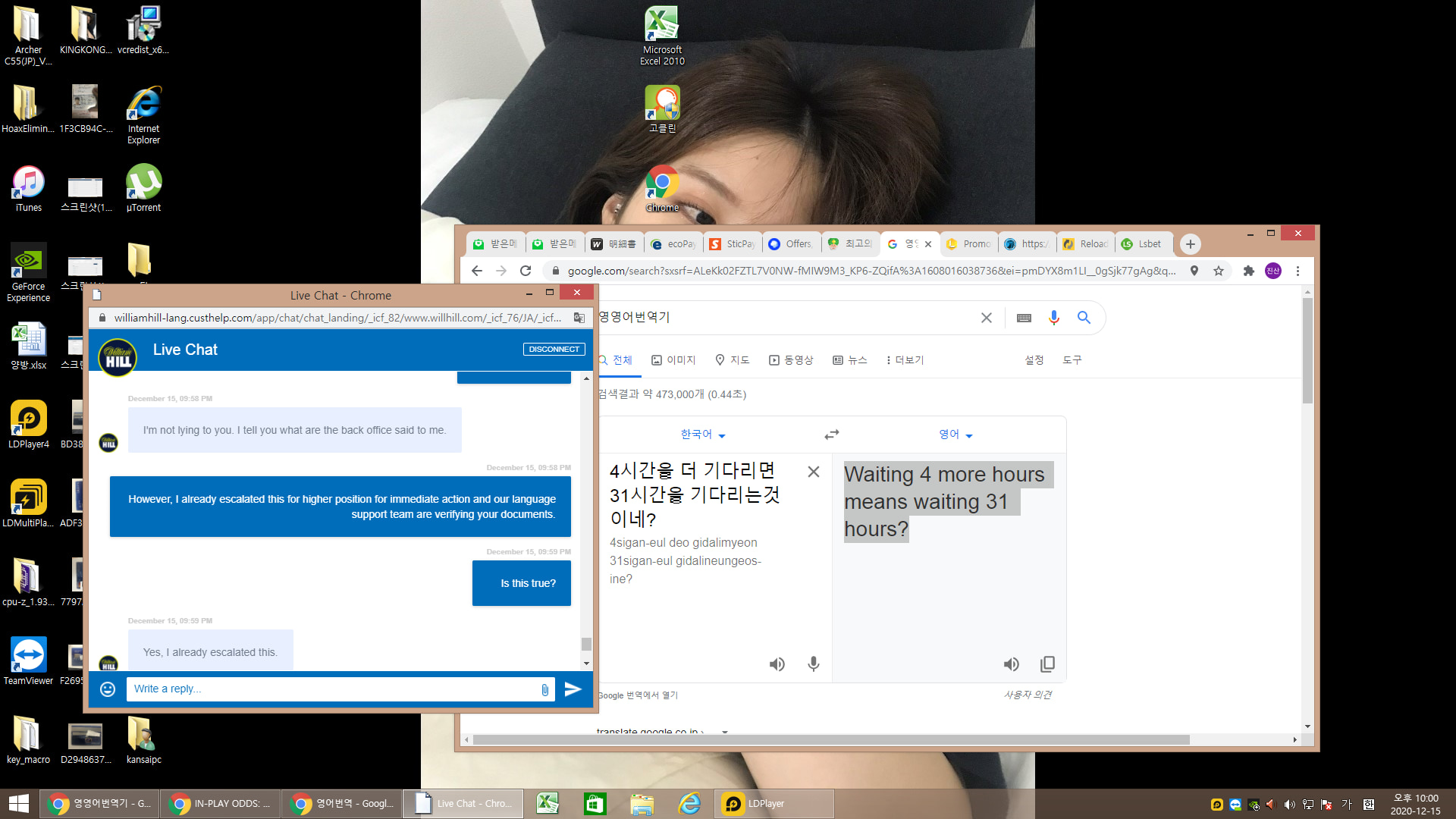Open the GeForce Experience desktop icon
This screenshot has height=819, width=1456.
[x=29, y=273]
